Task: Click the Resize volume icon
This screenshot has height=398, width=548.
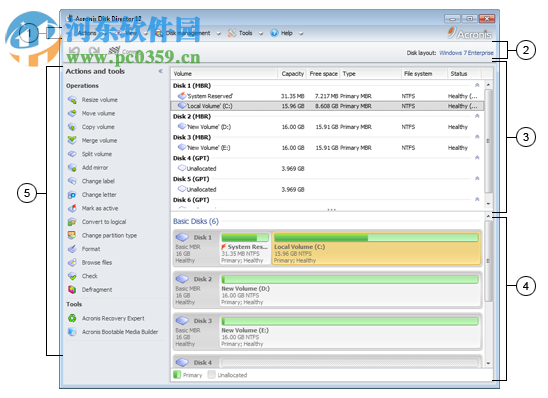Action: pyautogui.click(x=72, y=100)
